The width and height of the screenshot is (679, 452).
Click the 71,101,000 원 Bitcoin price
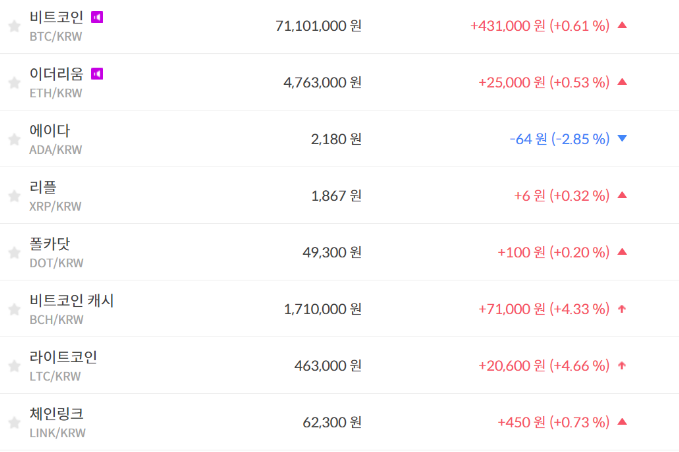(318, 26)
